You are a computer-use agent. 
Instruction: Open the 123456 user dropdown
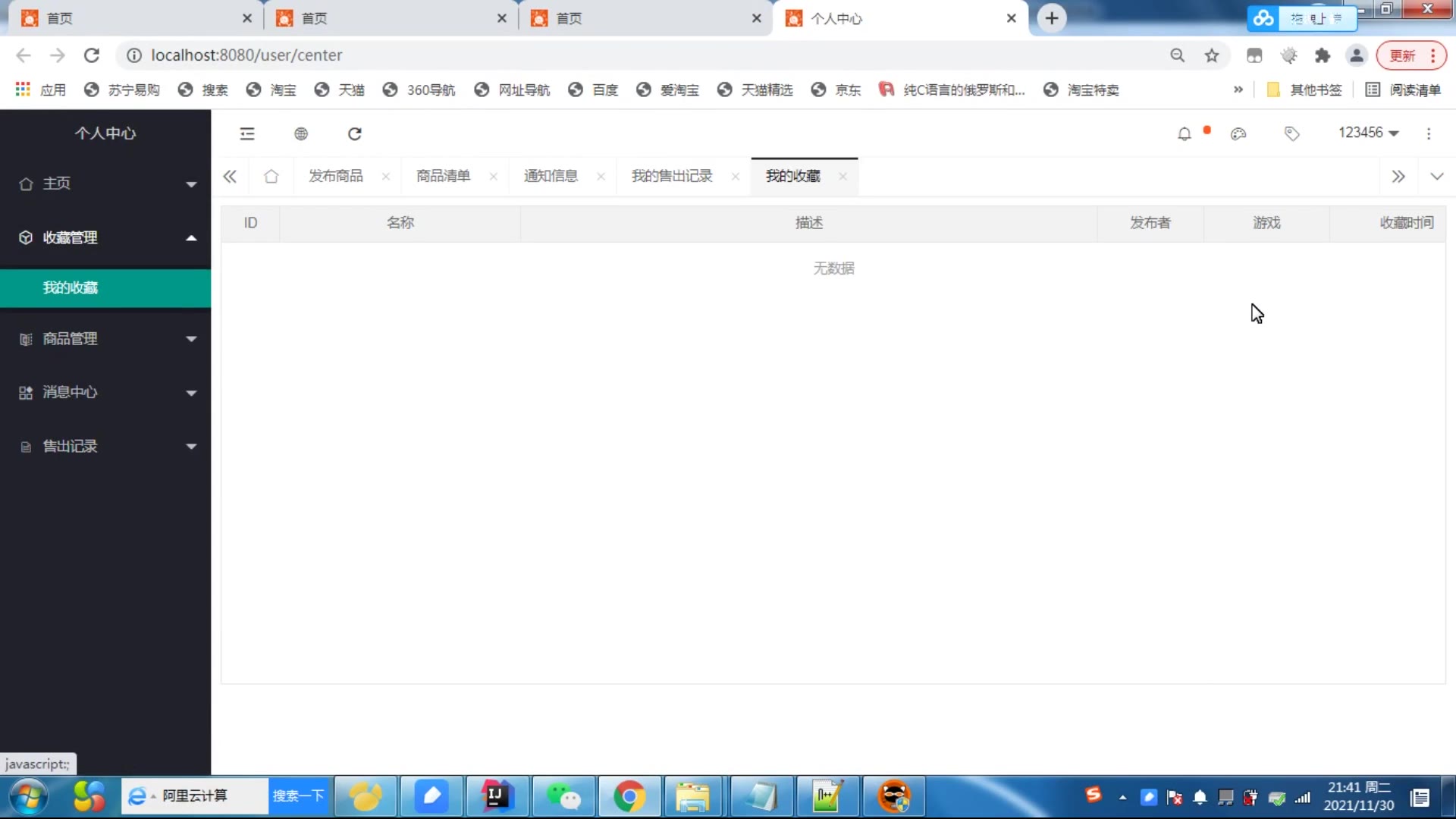[x=1368, y=133]
